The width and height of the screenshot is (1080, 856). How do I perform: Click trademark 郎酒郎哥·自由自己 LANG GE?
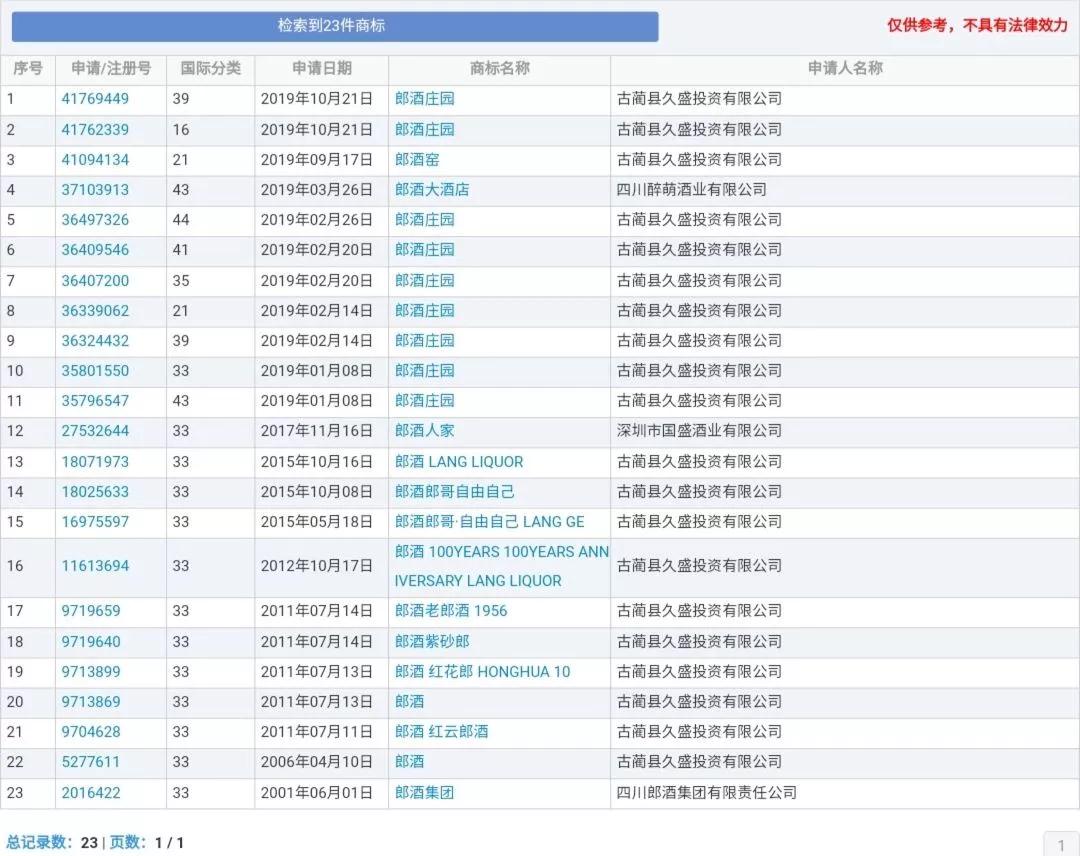point(490,522)
